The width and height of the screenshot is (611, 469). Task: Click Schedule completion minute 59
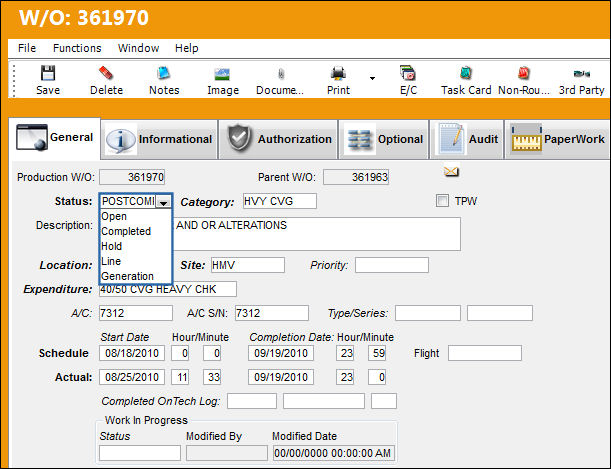[x=377, y=353]
